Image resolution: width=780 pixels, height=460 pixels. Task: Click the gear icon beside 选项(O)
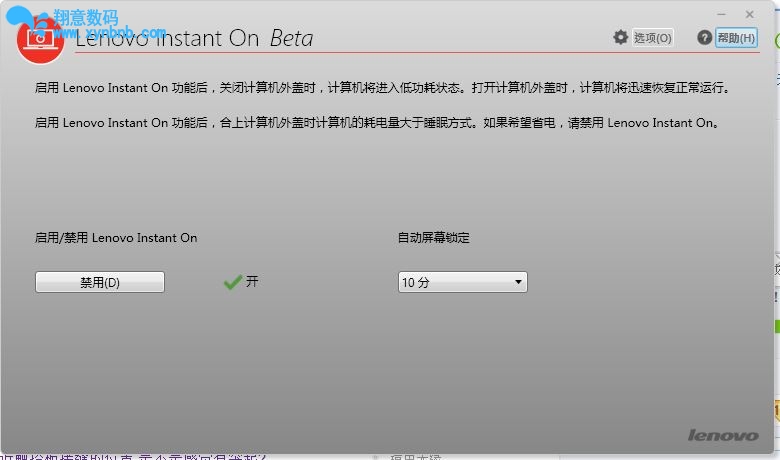621,37
